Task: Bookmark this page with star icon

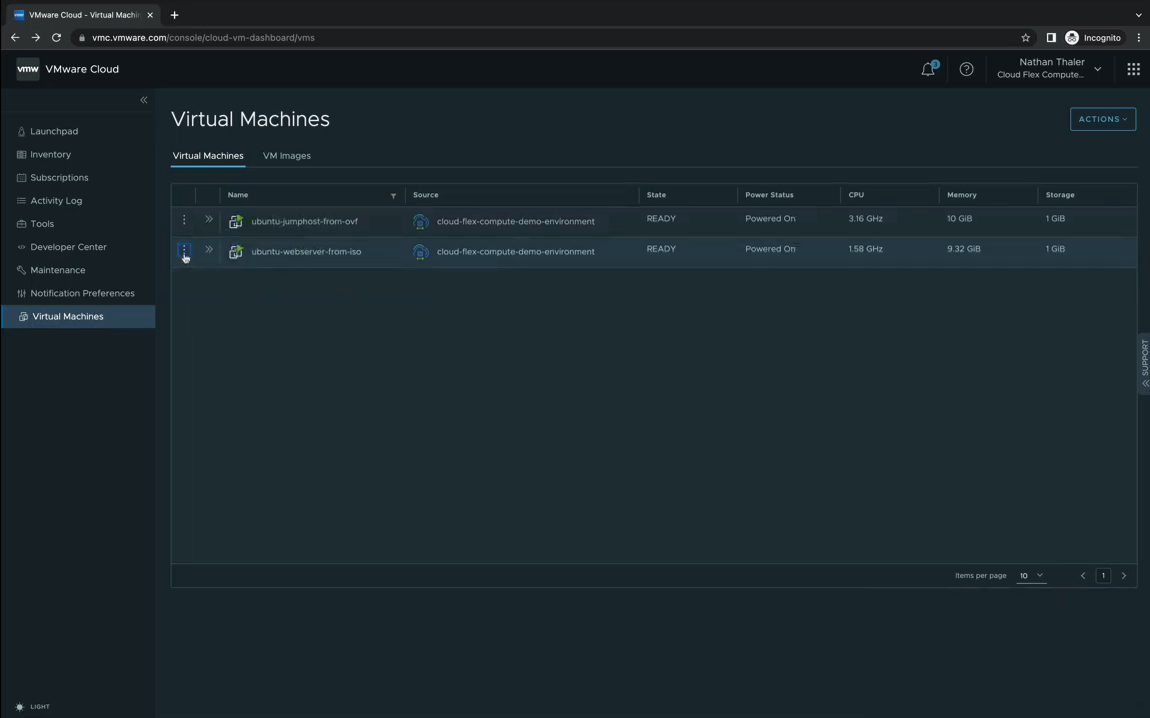Action: tap(1025, 37)
